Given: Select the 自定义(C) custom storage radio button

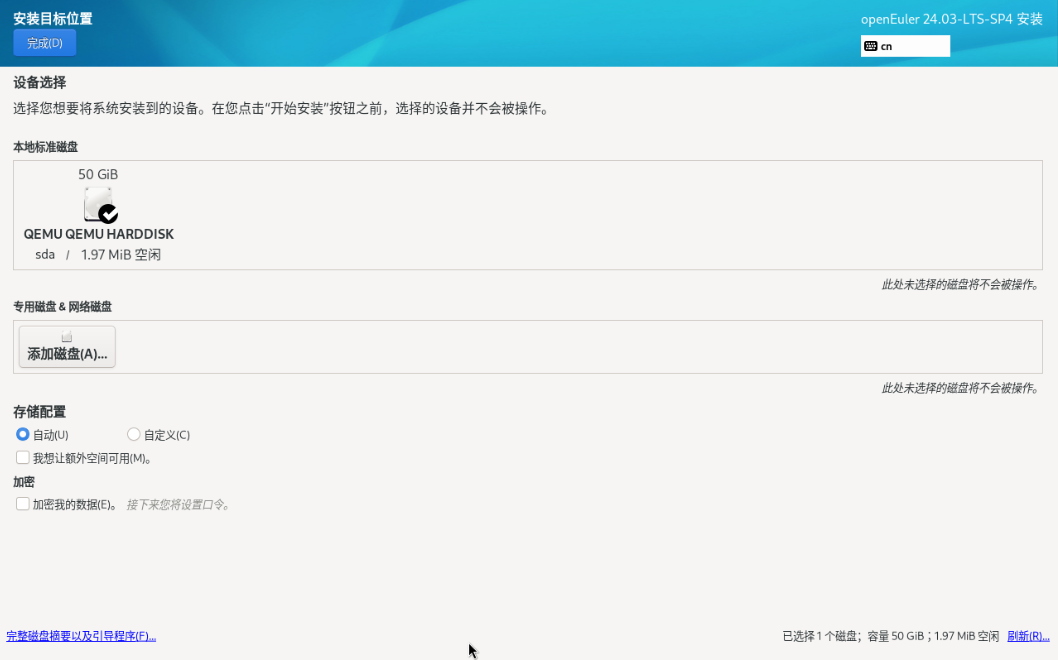Looking at the screenshot, I should coord(134,434).
